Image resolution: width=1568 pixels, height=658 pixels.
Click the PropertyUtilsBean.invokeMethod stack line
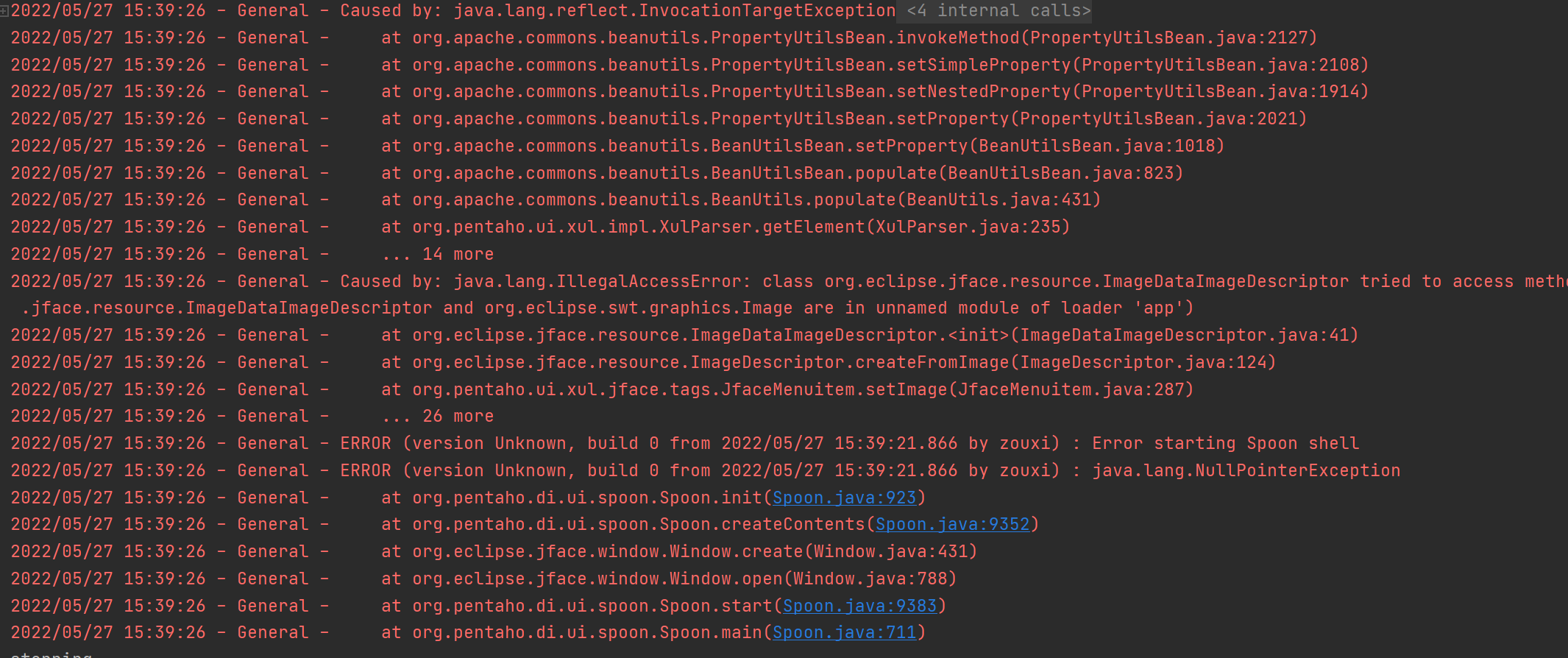point(864,38)
